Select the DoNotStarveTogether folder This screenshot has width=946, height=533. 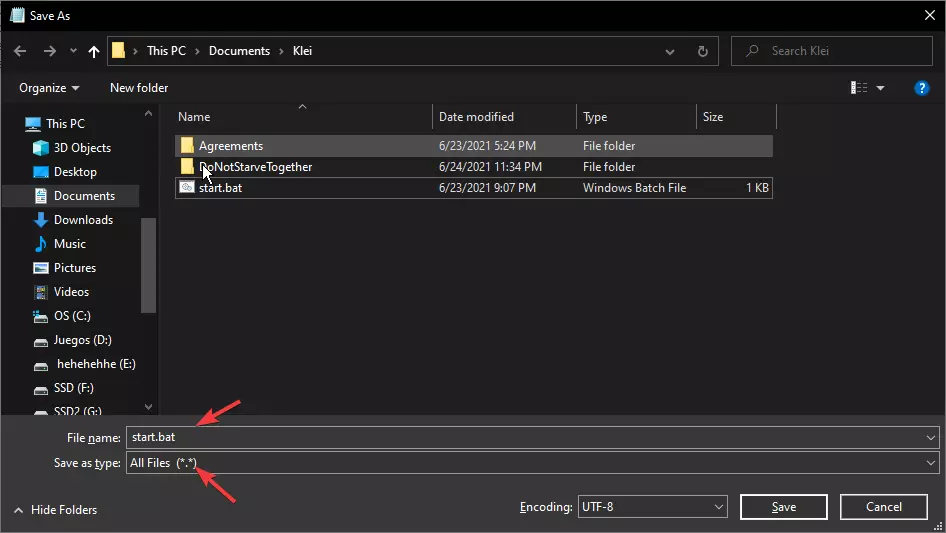pyautogui.click(x=474, y=167)
